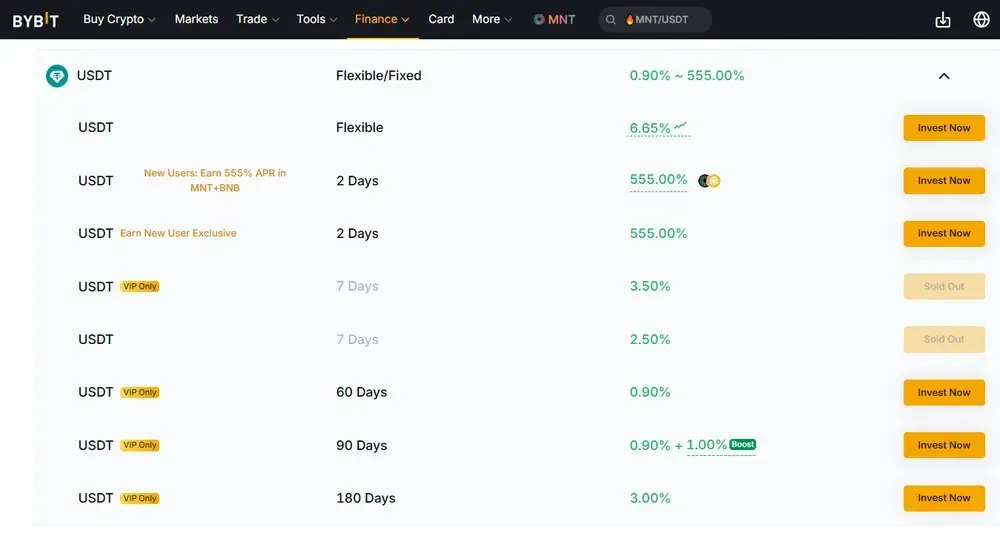Image resolution: width=1000 pixels, height=536 pixels.
Task: Collapse the USDT products list
Action: coord(944,76)
